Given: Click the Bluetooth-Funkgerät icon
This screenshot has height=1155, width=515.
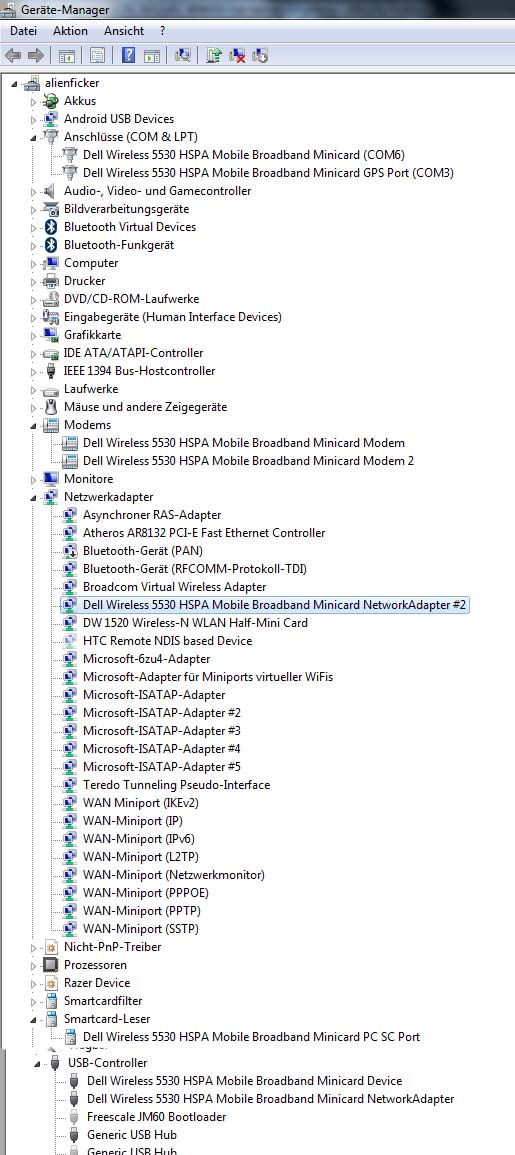Looking at the screenshot, I should pyautogui.click(x=51, y=245).
